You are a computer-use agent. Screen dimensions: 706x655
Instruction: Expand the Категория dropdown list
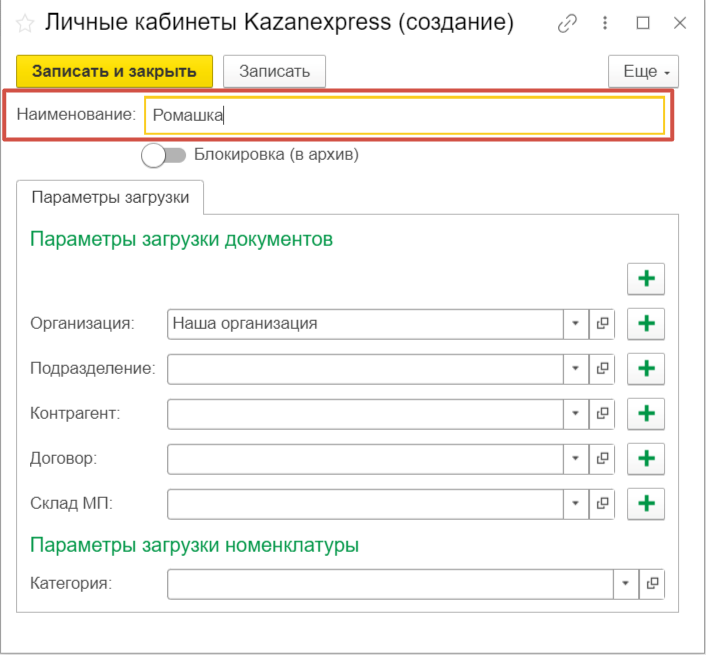(626, 584)
